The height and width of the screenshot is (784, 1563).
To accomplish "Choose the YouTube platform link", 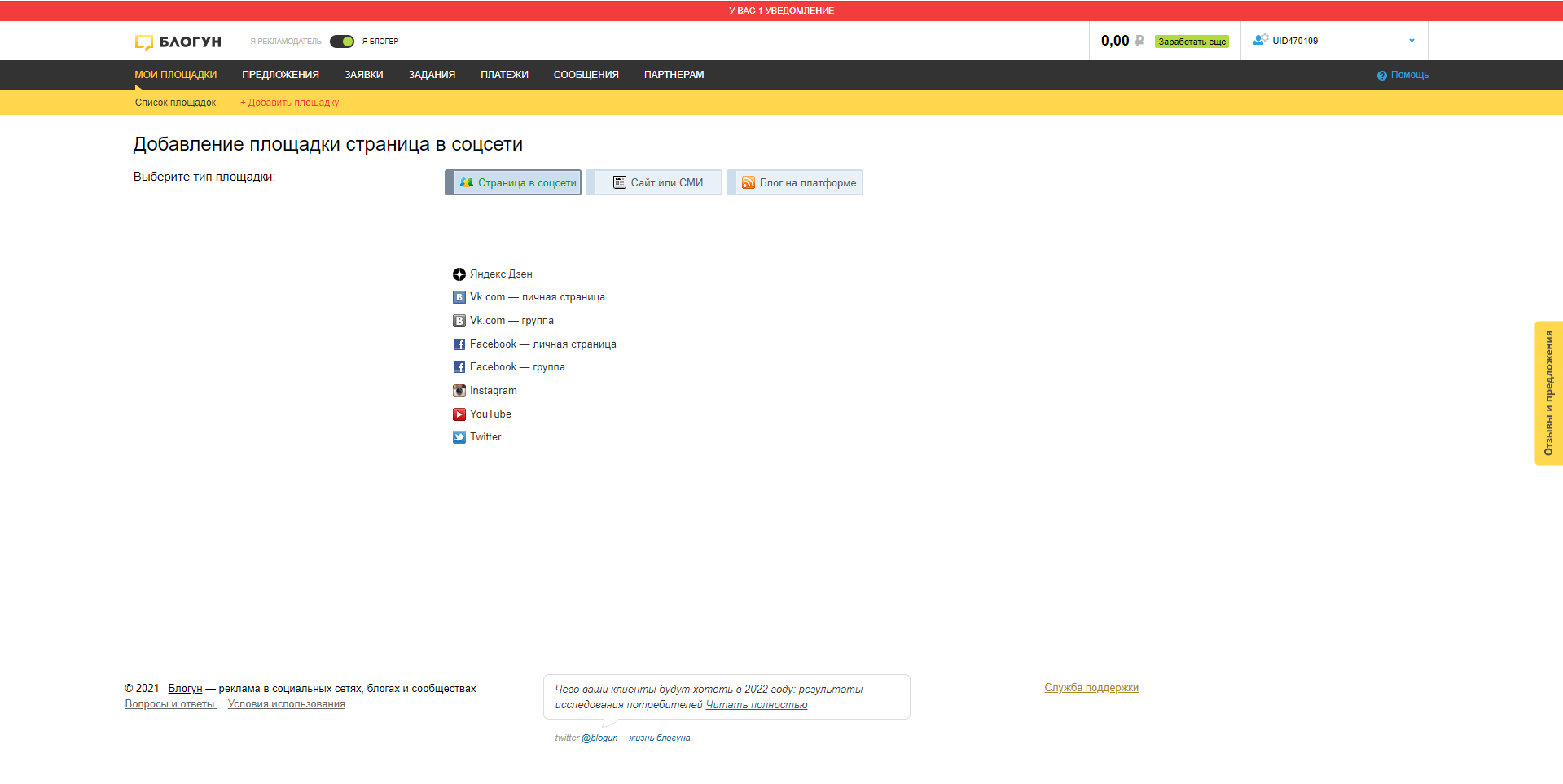I will [490, 414].
